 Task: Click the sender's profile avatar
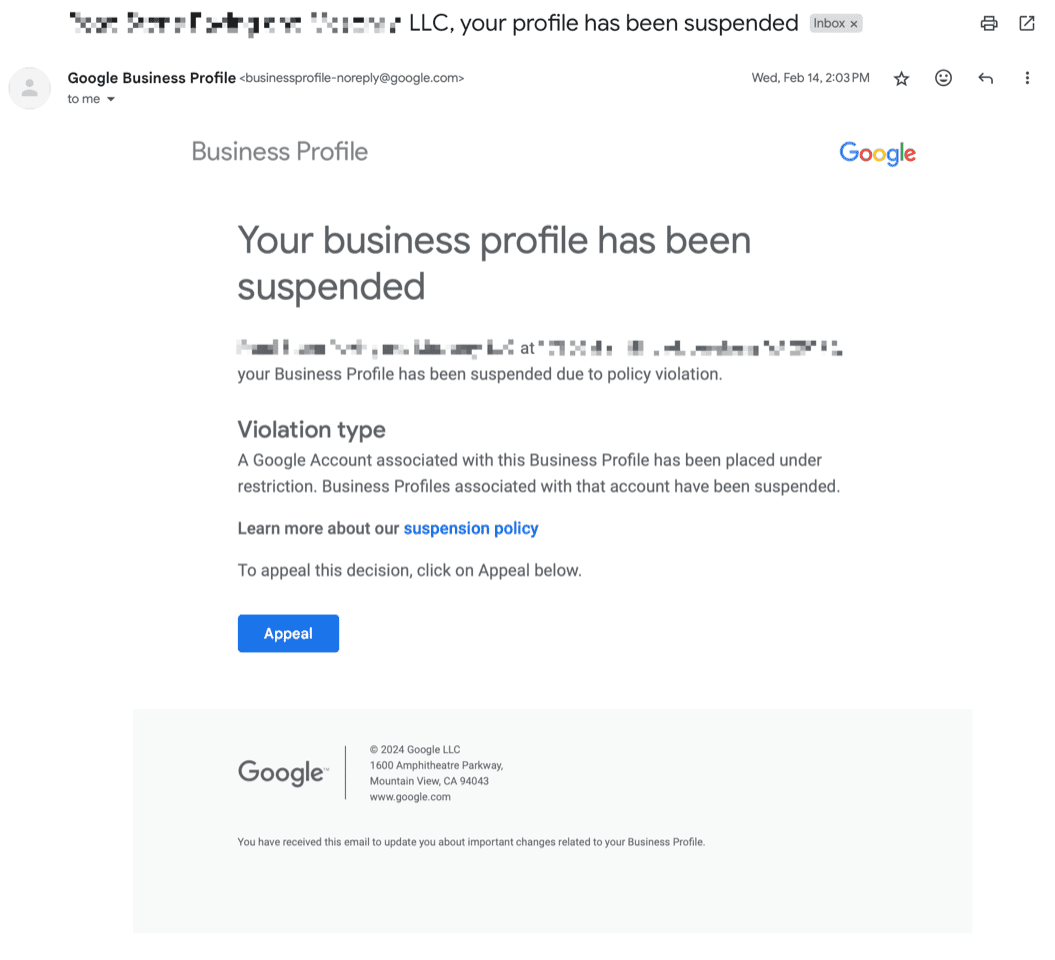click(30, 88)
